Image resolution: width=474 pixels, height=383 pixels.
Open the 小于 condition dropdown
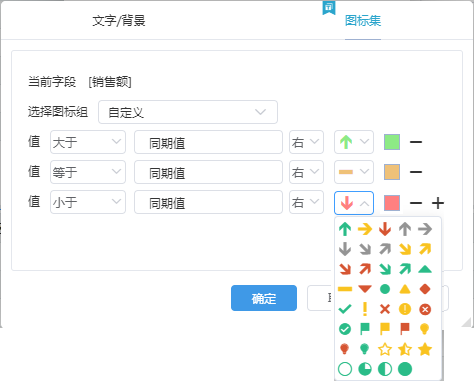88,202
